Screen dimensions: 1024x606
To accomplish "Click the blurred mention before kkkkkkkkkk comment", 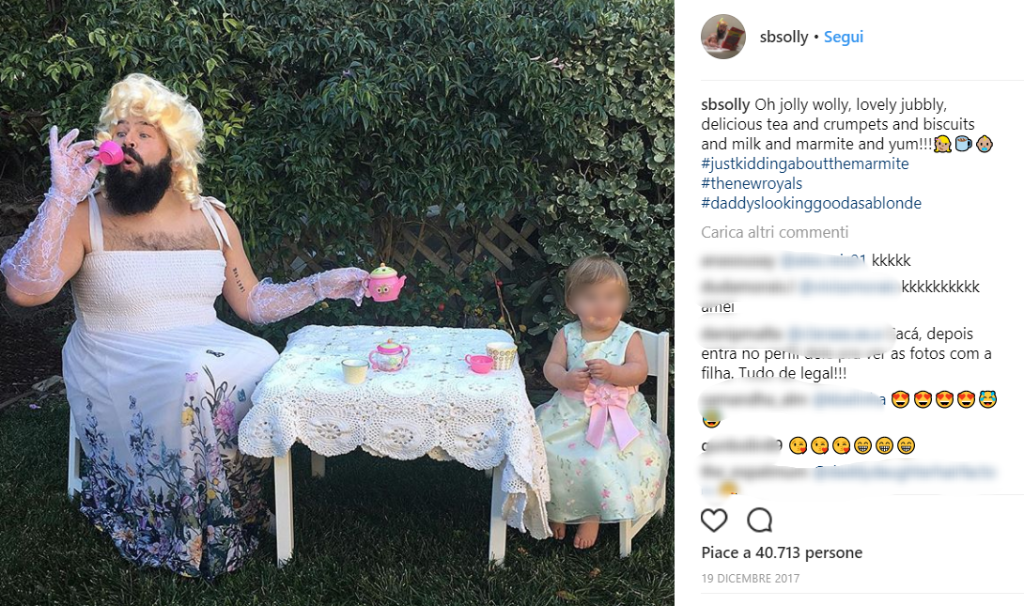I will tap(849, 287).
